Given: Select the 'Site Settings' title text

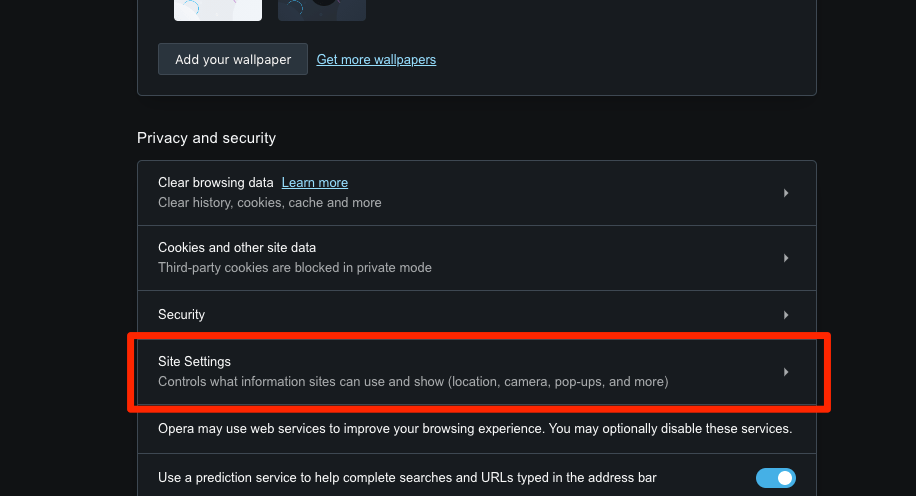Looking at the screenshot, I should 194,361.
